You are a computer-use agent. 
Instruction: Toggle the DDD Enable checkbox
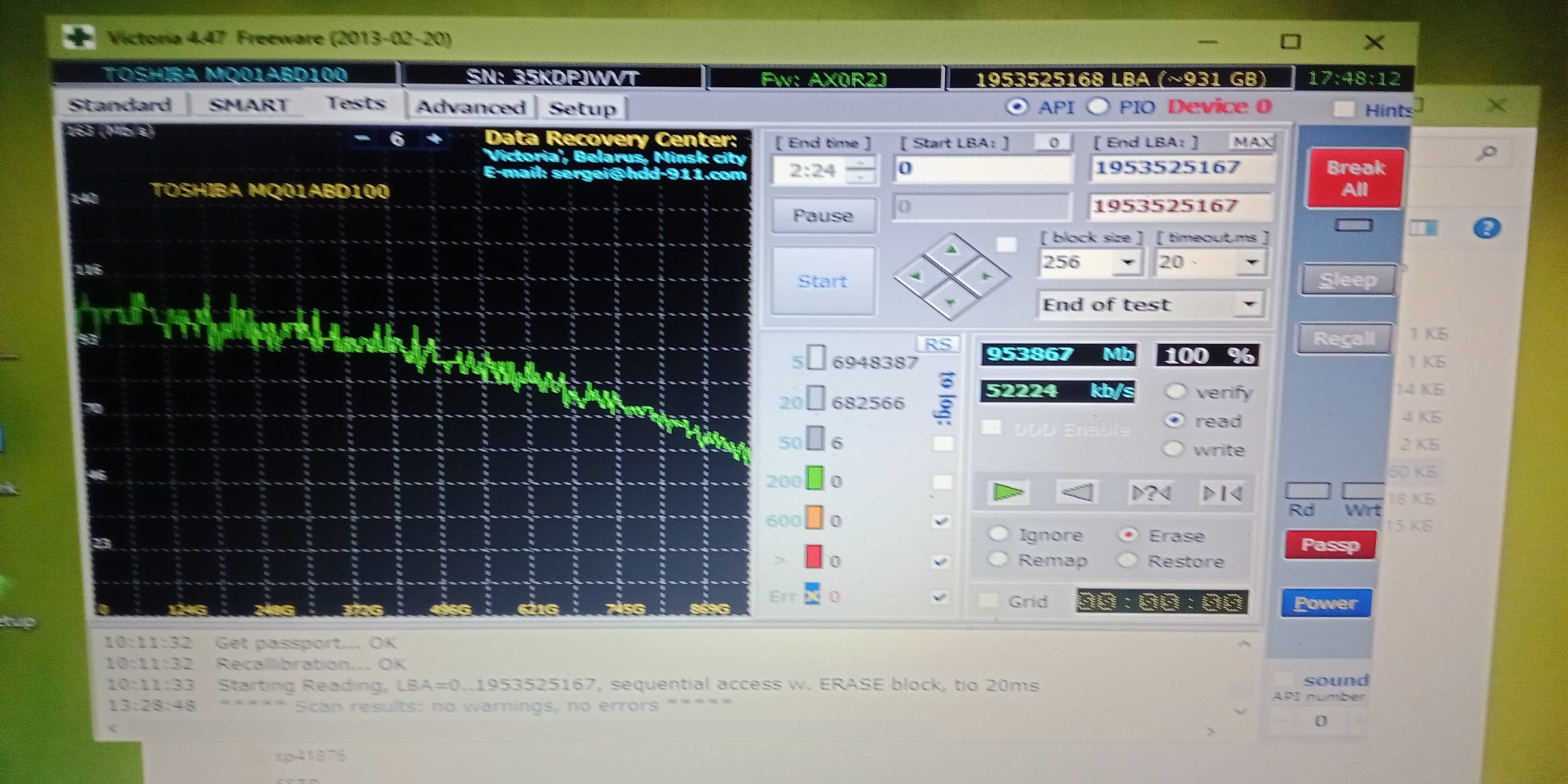[x=992, y=427]
